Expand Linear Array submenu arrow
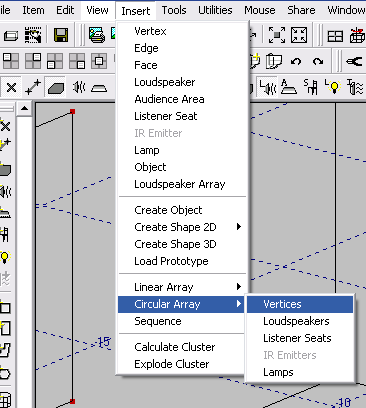This screenshot has height=408, width=366. click(239, 287)
